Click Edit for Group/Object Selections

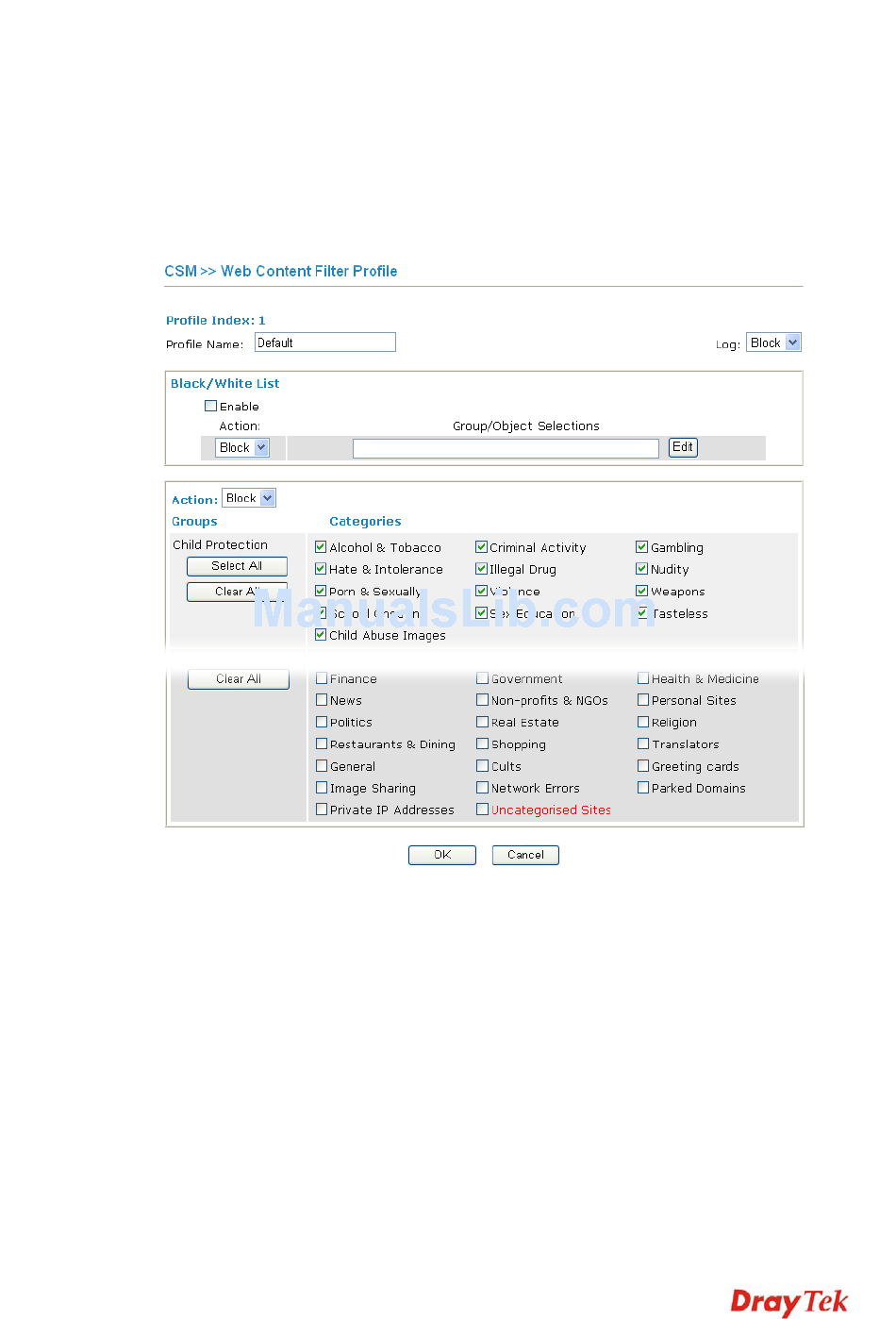click(683, 447)
